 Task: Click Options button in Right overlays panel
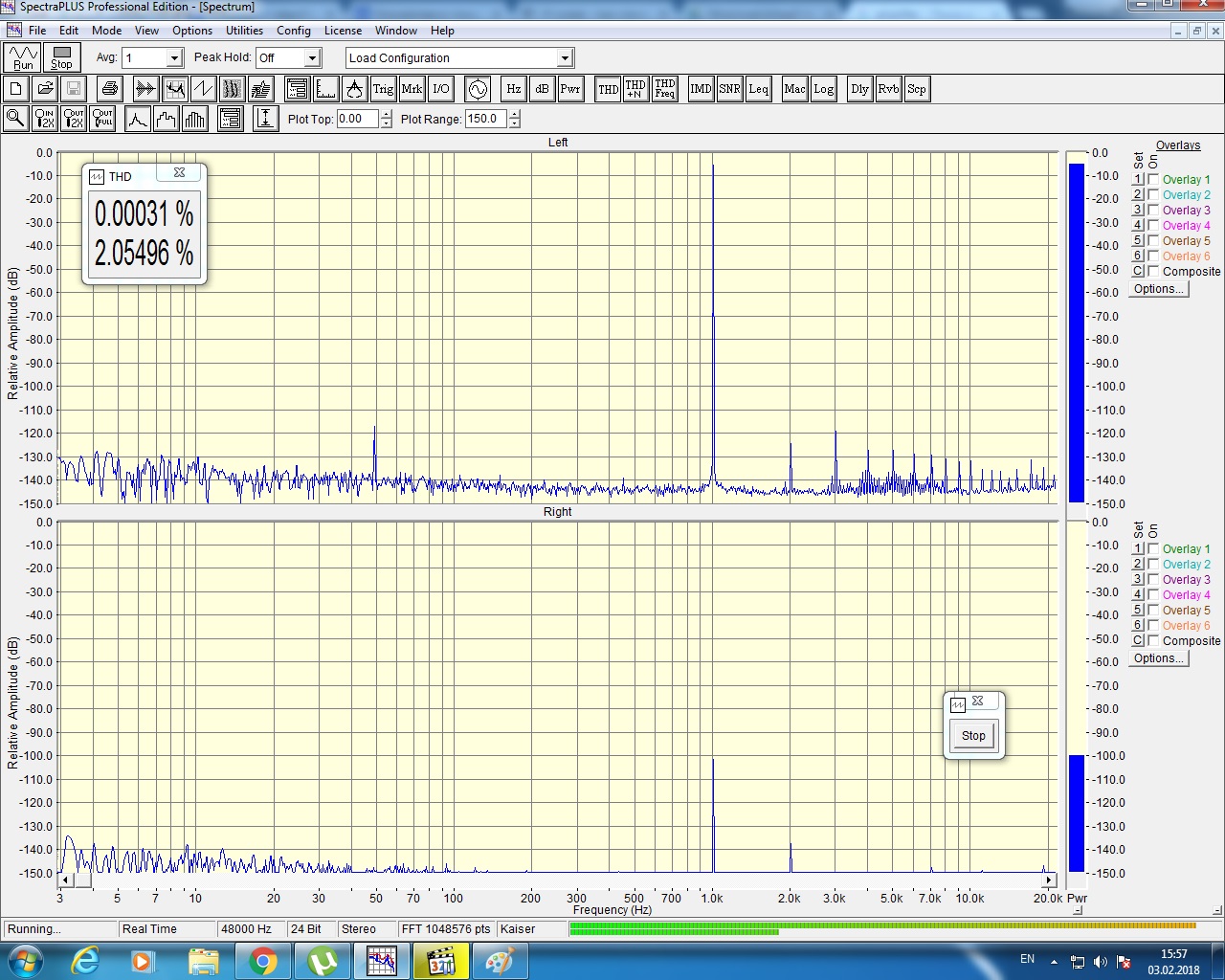click(1159, 657)
